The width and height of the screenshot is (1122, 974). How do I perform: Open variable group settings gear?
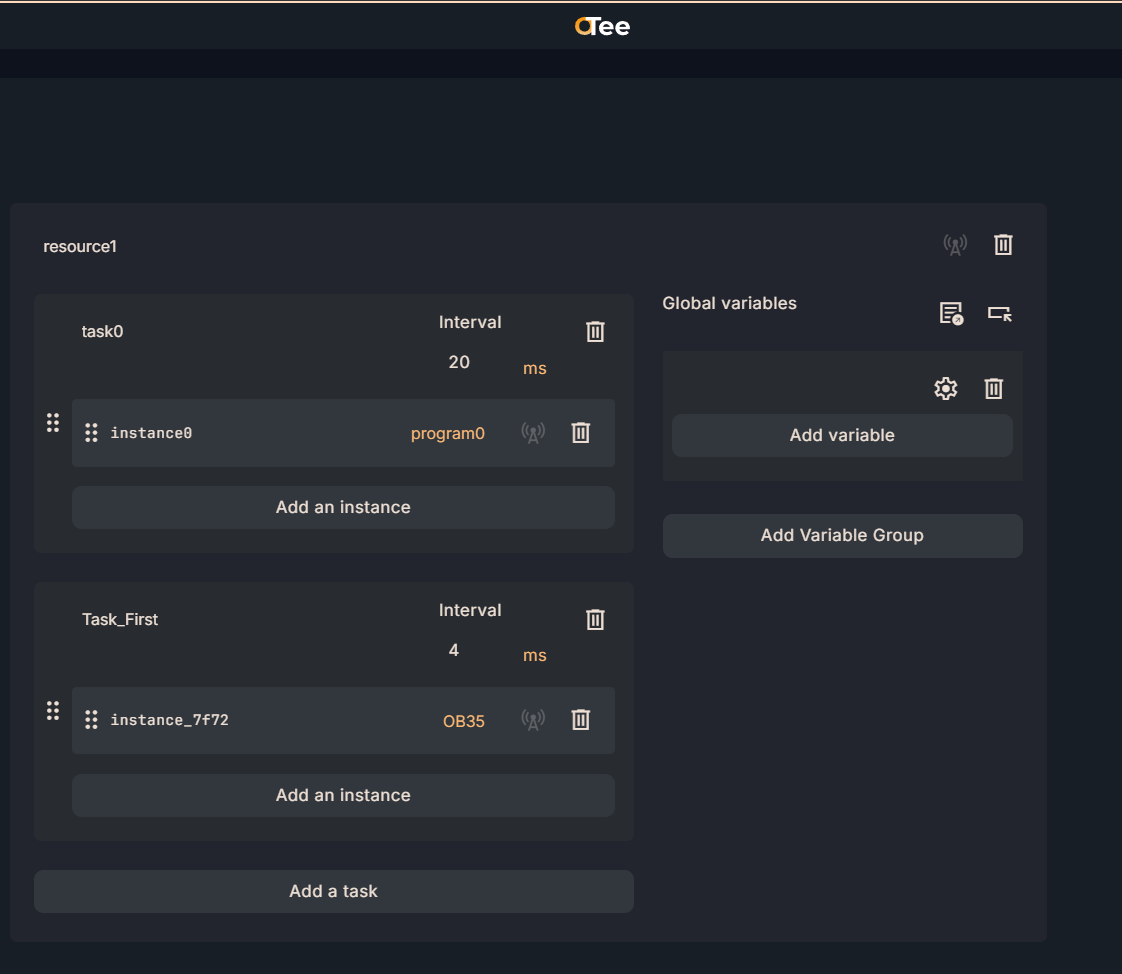(945, 389)
